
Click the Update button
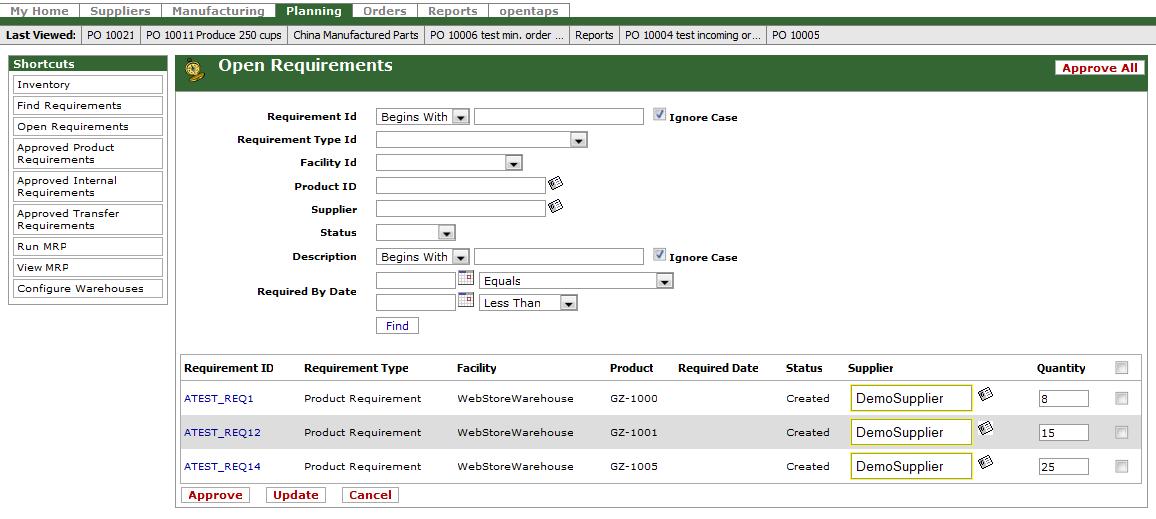[296, 495]
